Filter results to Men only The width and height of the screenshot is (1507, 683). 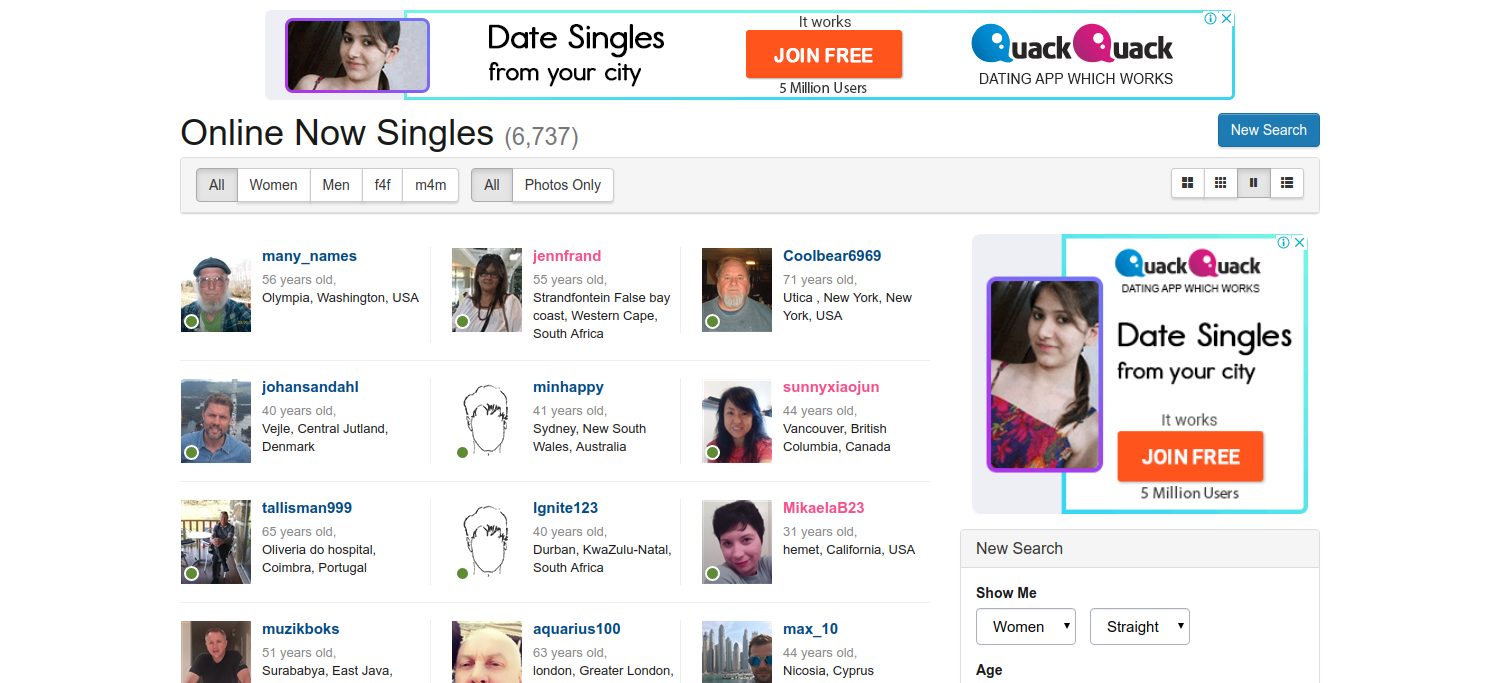tap(336, 185)
